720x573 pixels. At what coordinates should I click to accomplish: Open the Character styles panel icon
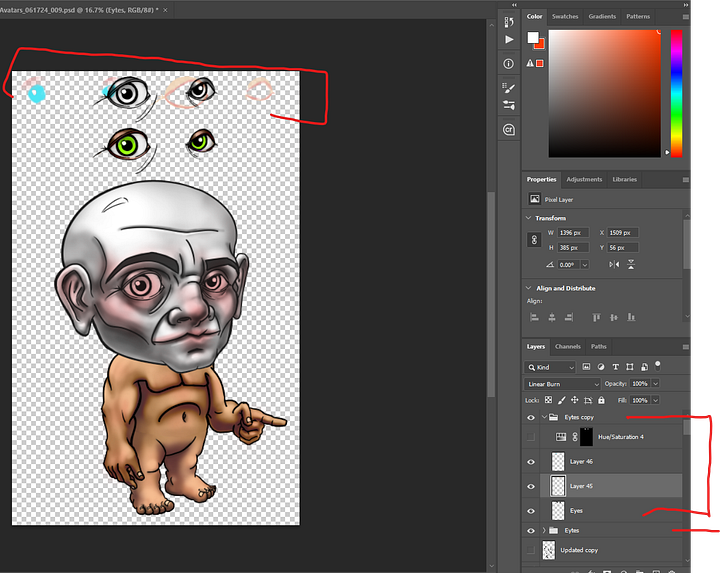(509, 130)
